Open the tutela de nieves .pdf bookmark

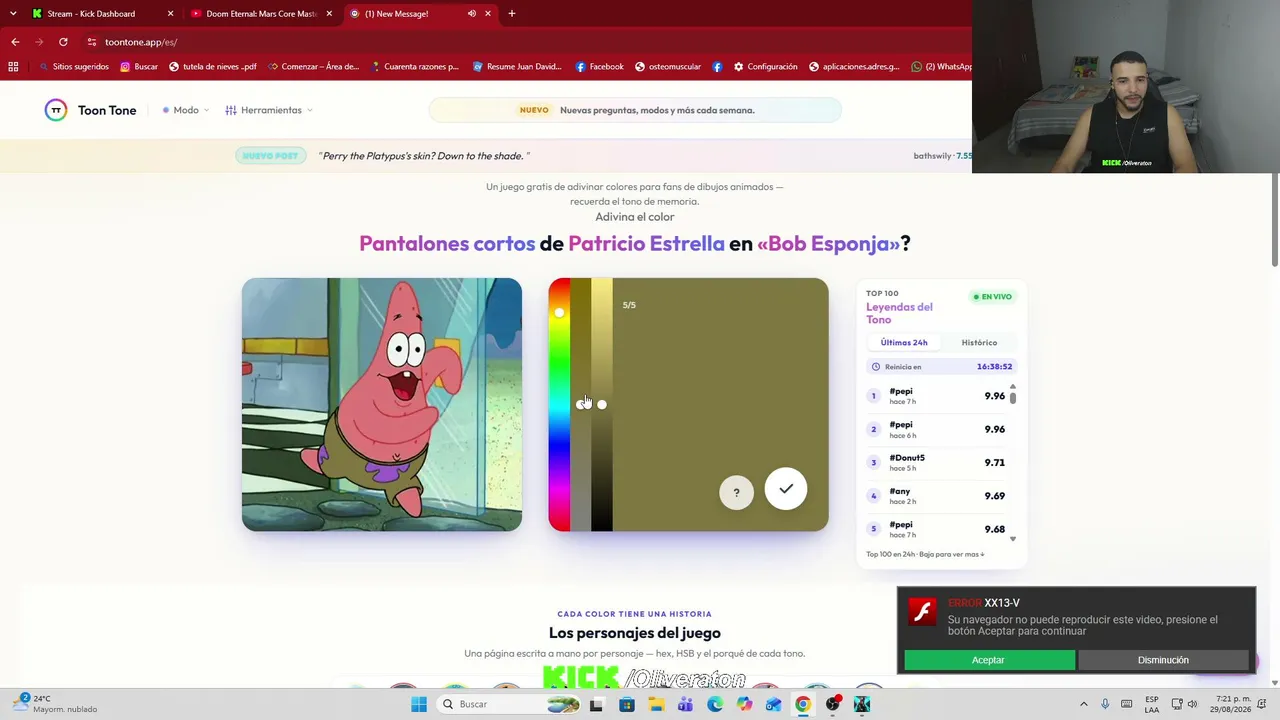click(x=213, y=67)
